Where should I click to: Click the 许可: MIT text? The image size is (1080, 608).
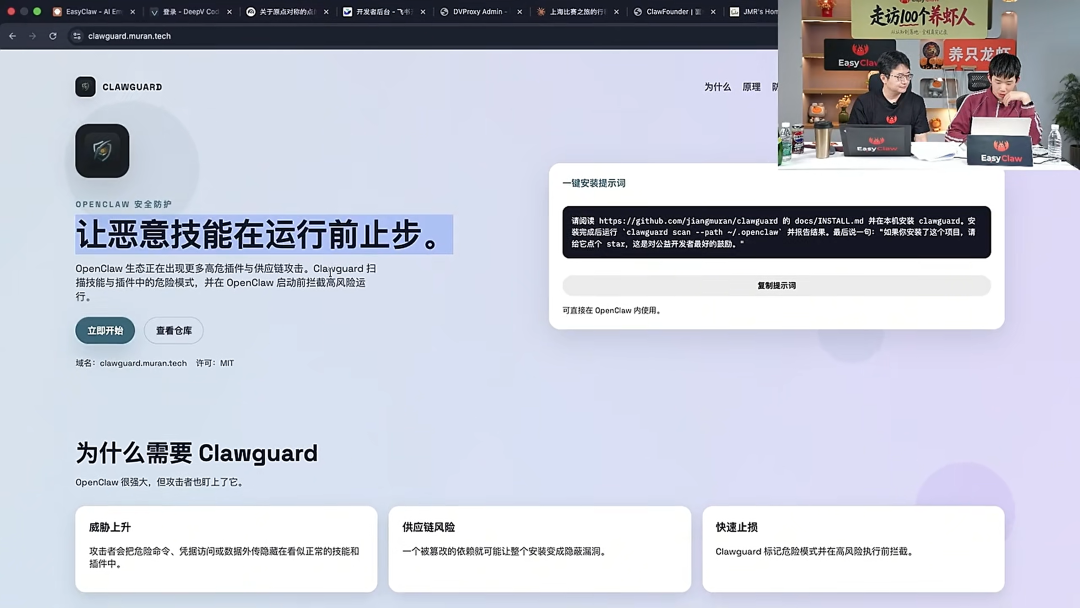[x=215, y=363]
